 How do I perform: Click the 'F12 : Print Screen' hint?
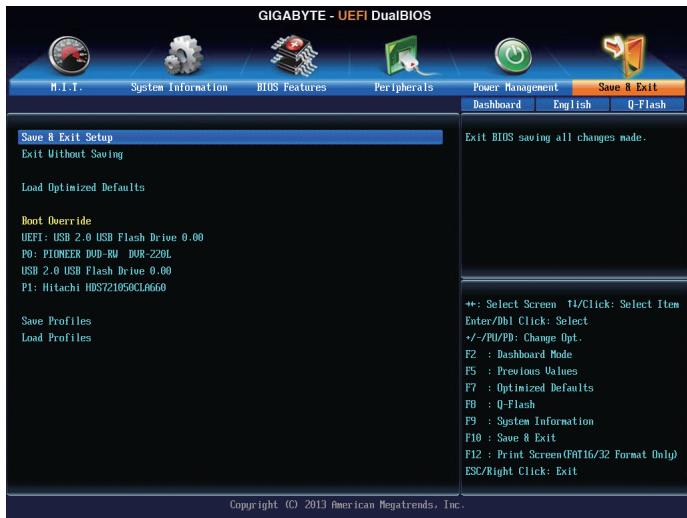click(571, 454)
